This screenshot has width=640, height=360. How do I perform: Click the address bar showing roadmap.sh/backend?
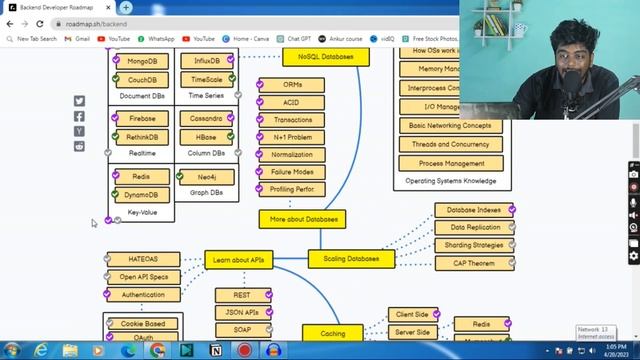point(255,24)
